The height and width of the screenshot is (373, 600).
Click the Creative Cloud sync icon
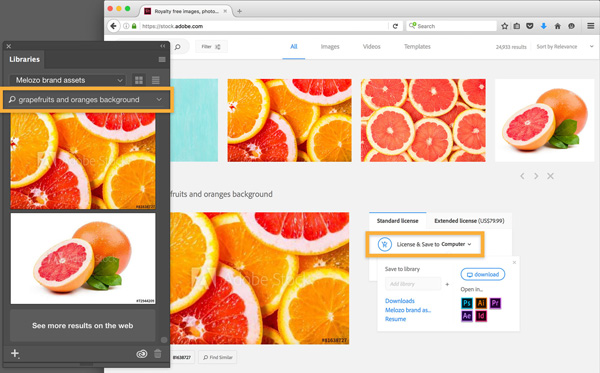[x=142, y=354]
